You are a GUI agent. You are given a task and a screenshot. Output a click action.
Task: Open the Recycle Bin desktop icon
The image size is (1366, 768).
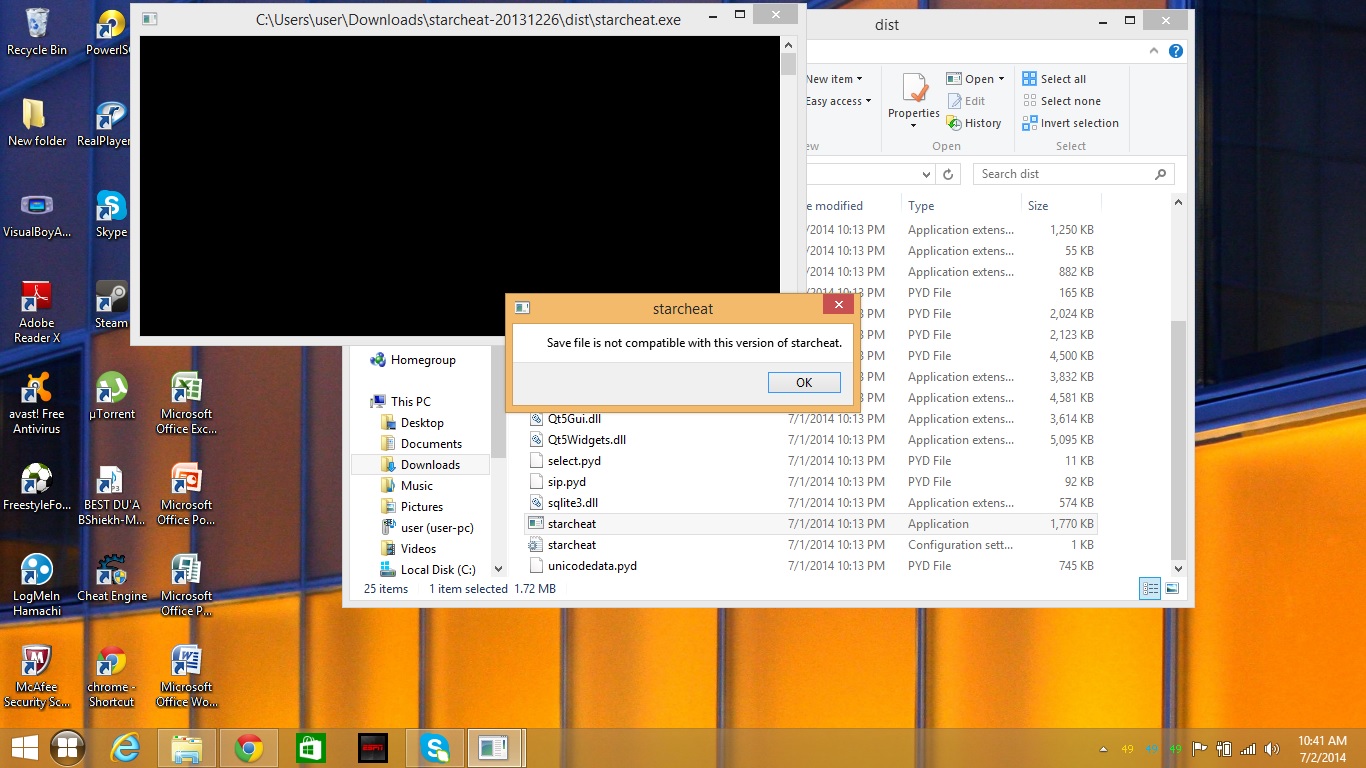(x=37, y=32)
